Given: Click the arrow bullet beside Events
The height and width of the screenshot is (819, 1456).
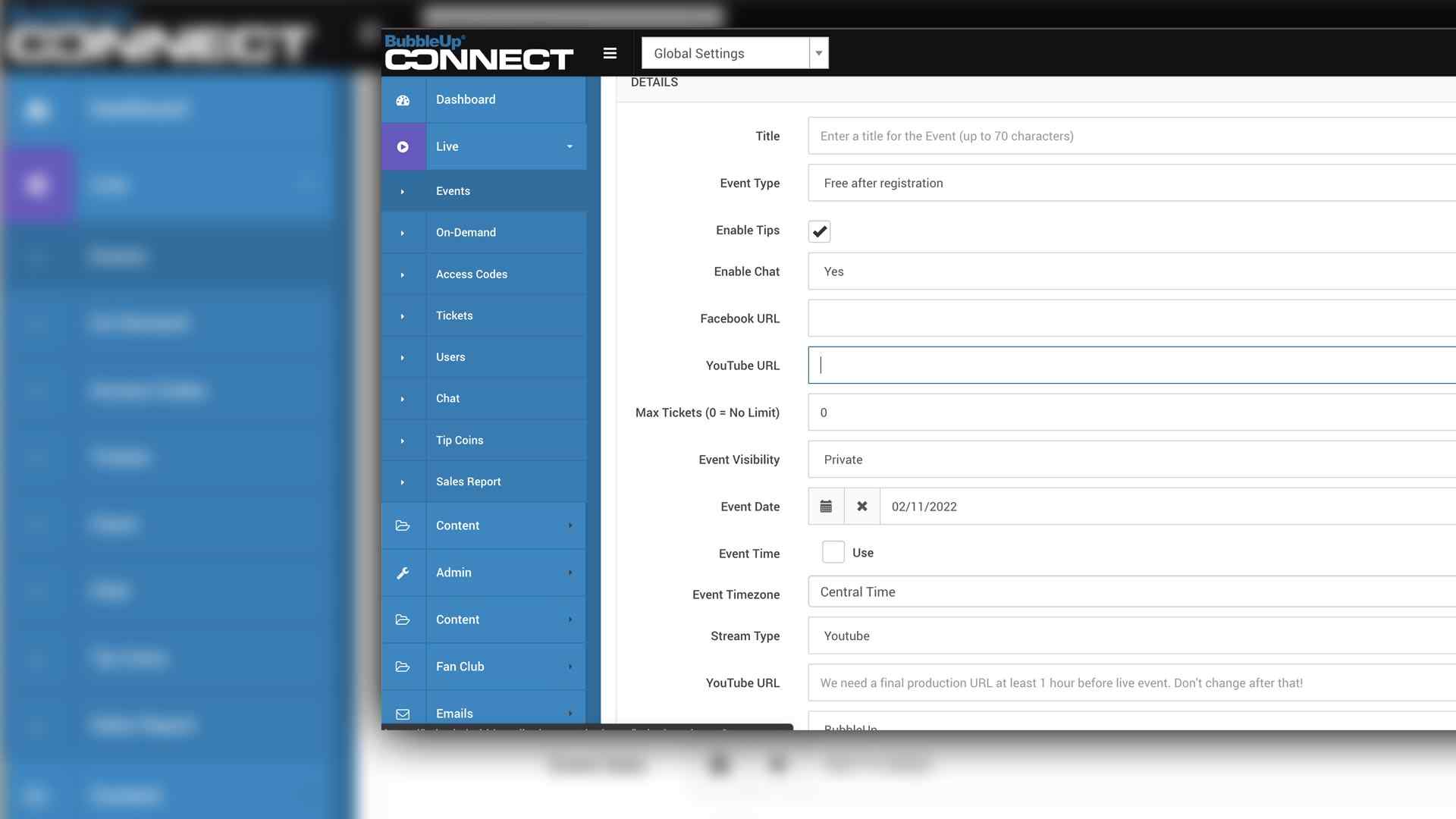Looking at the screenshot, I should pos(403,192).
